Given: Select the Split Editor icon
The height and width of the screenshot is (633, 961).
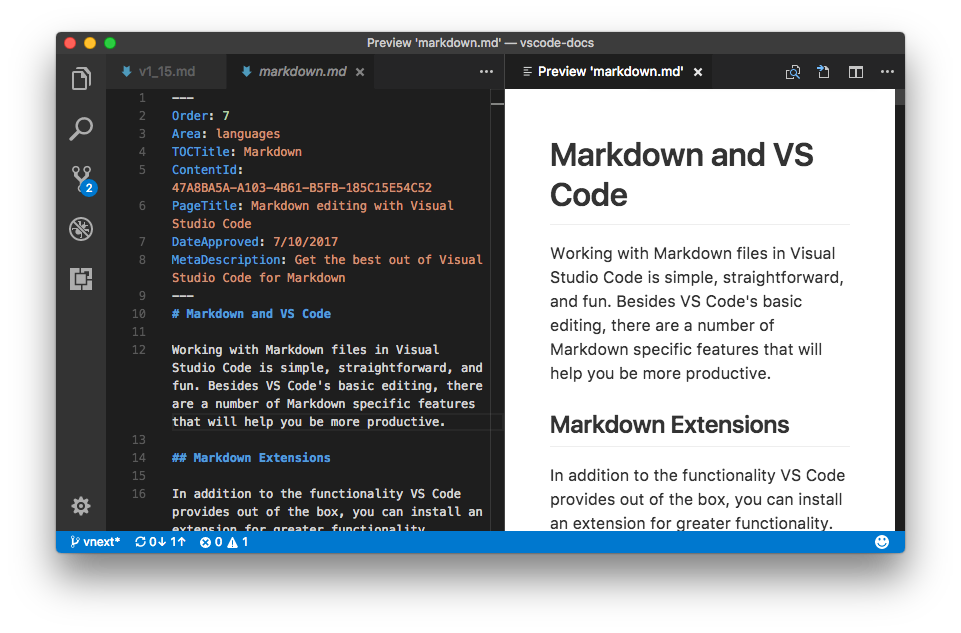Looking at the screenshot, I should (855, 72).
